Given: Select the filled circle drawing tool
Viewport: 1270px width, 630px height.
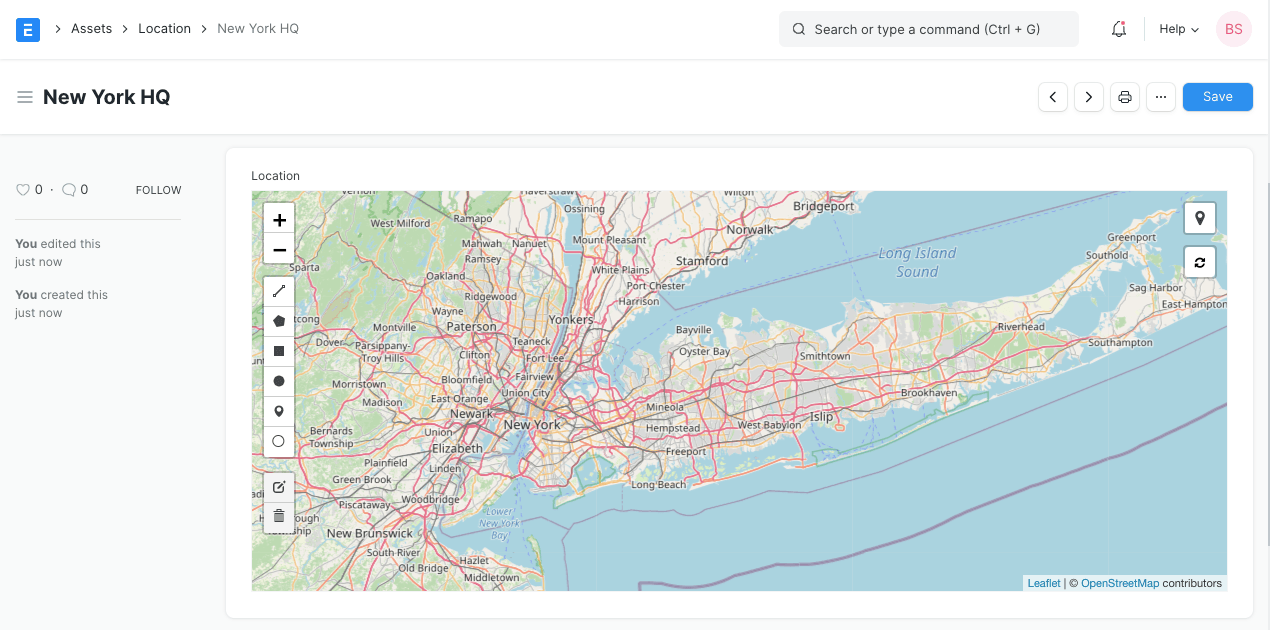Looking at the screenshot, I should 279,381.
